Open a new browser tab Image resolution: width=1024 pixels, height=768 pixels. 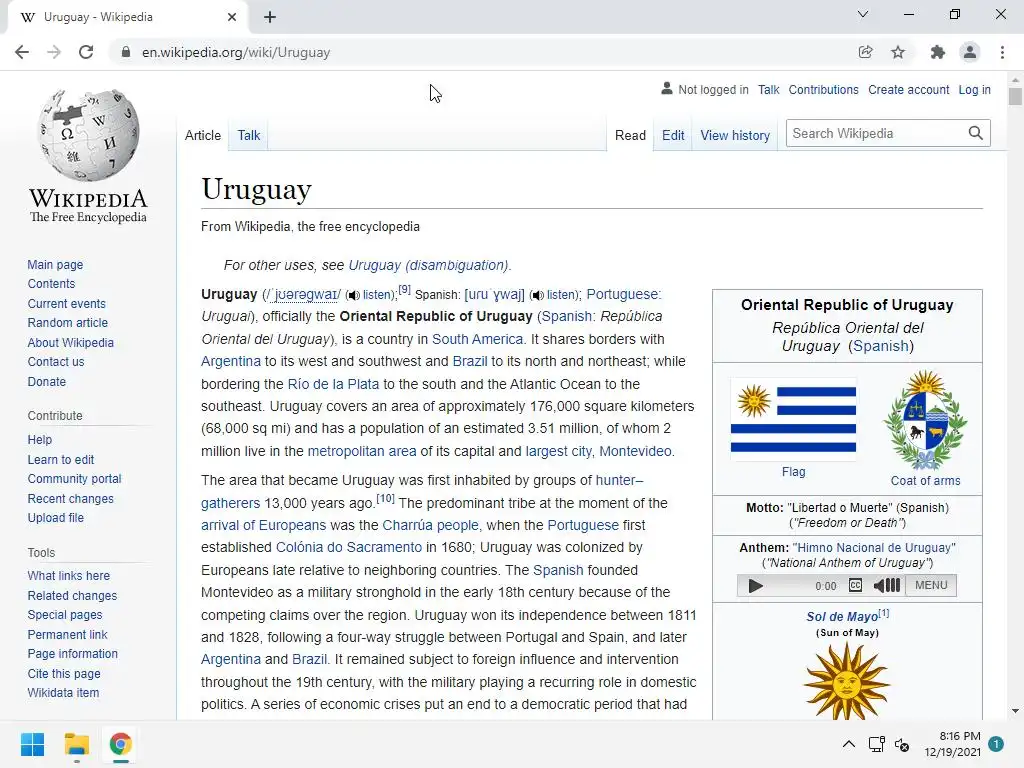[270, 17]
